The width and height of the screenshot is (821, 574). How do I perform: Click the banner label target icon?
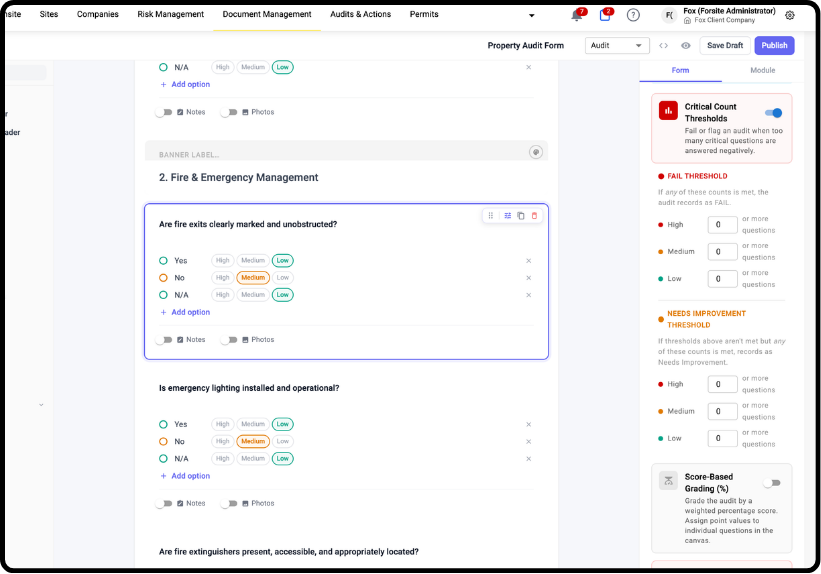536,152
